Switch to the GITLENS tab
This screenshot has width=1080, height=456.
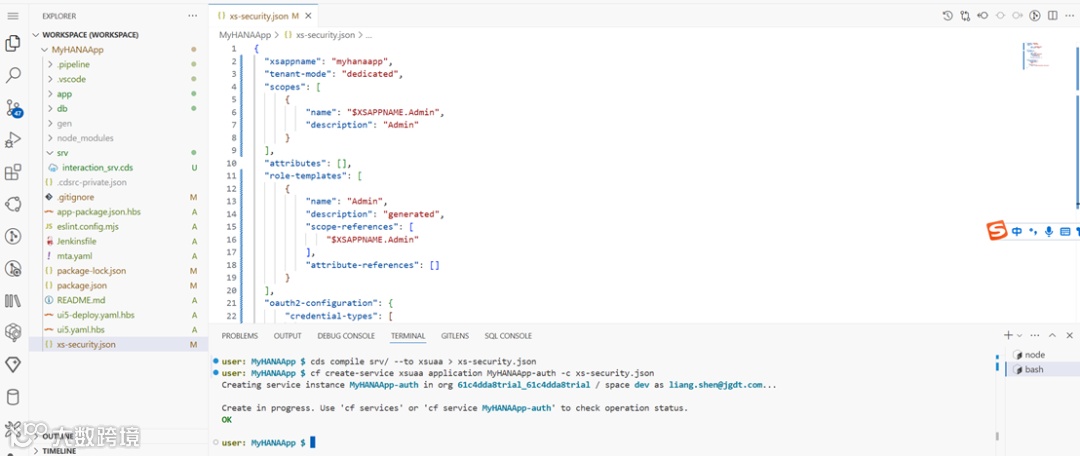tap(455, 336)
